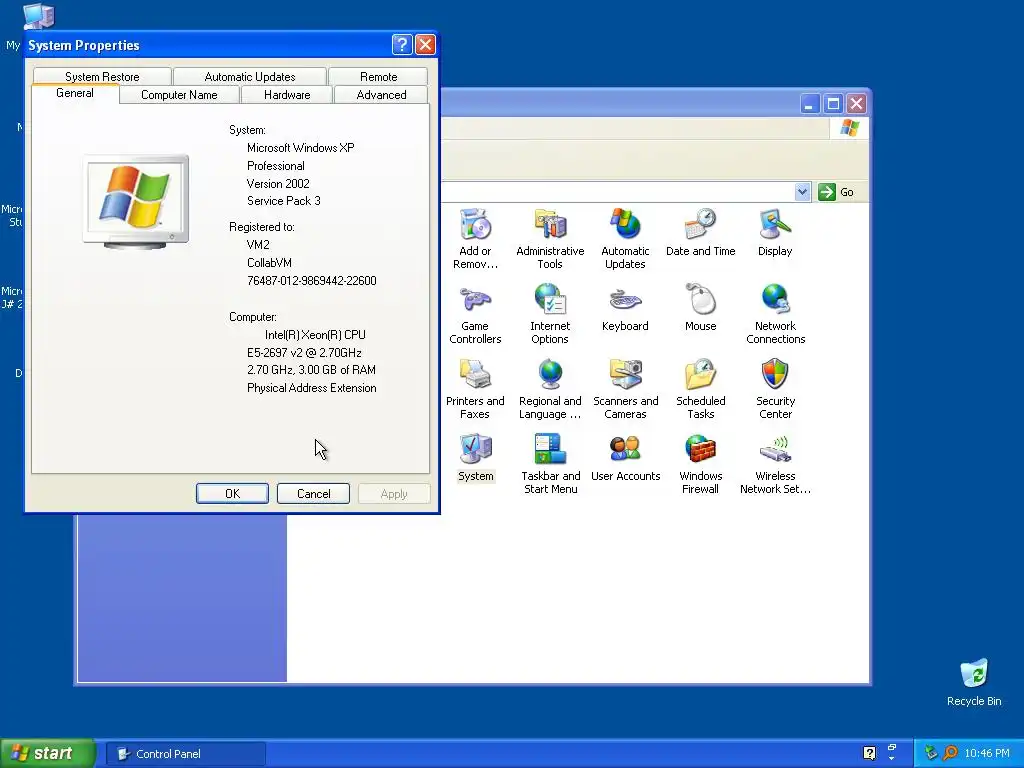Maximize the Control Panel window
The width and height of the screenshot is (1024, 768).
[x=833, y=103]
